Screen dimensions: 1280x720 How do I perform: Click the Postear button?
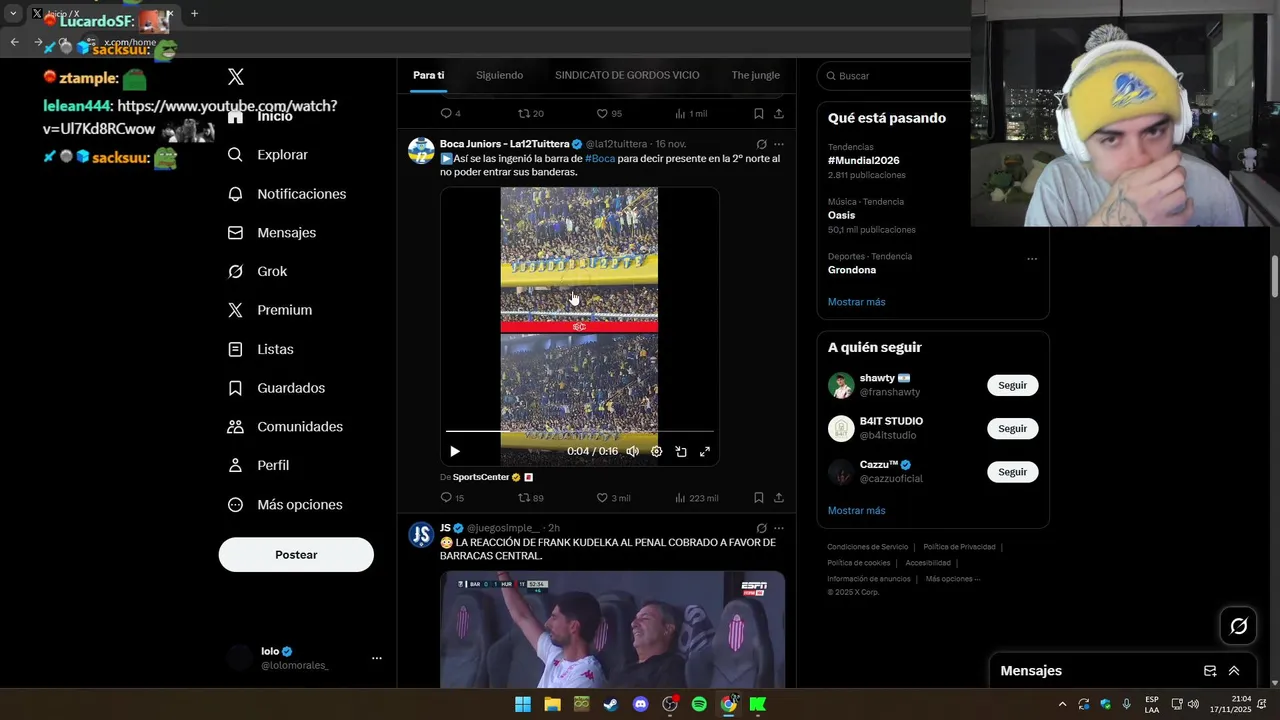pyautogui.click(x=296, y=555)
